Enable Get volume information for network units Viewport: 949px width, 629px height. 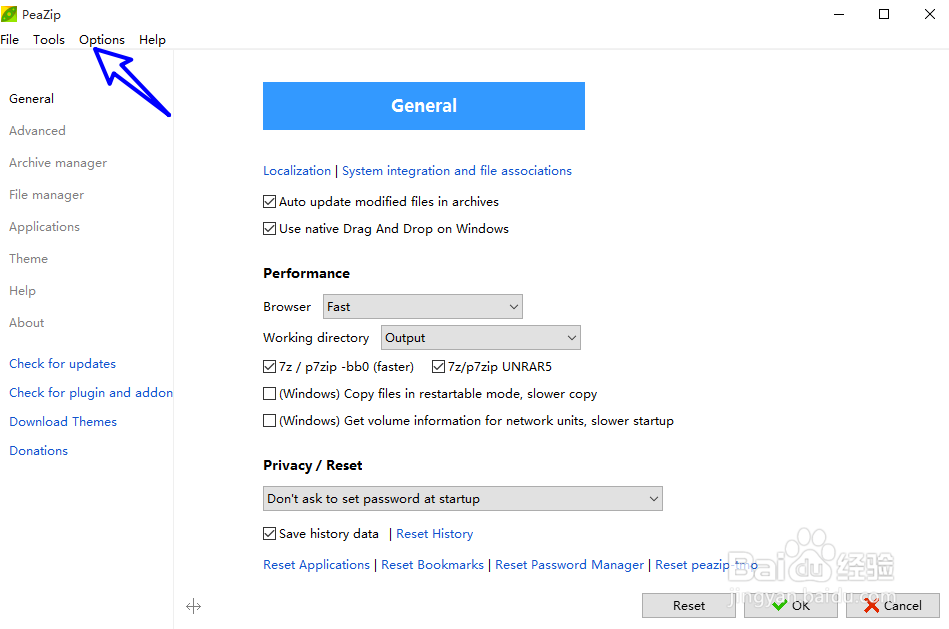(468, 421)
